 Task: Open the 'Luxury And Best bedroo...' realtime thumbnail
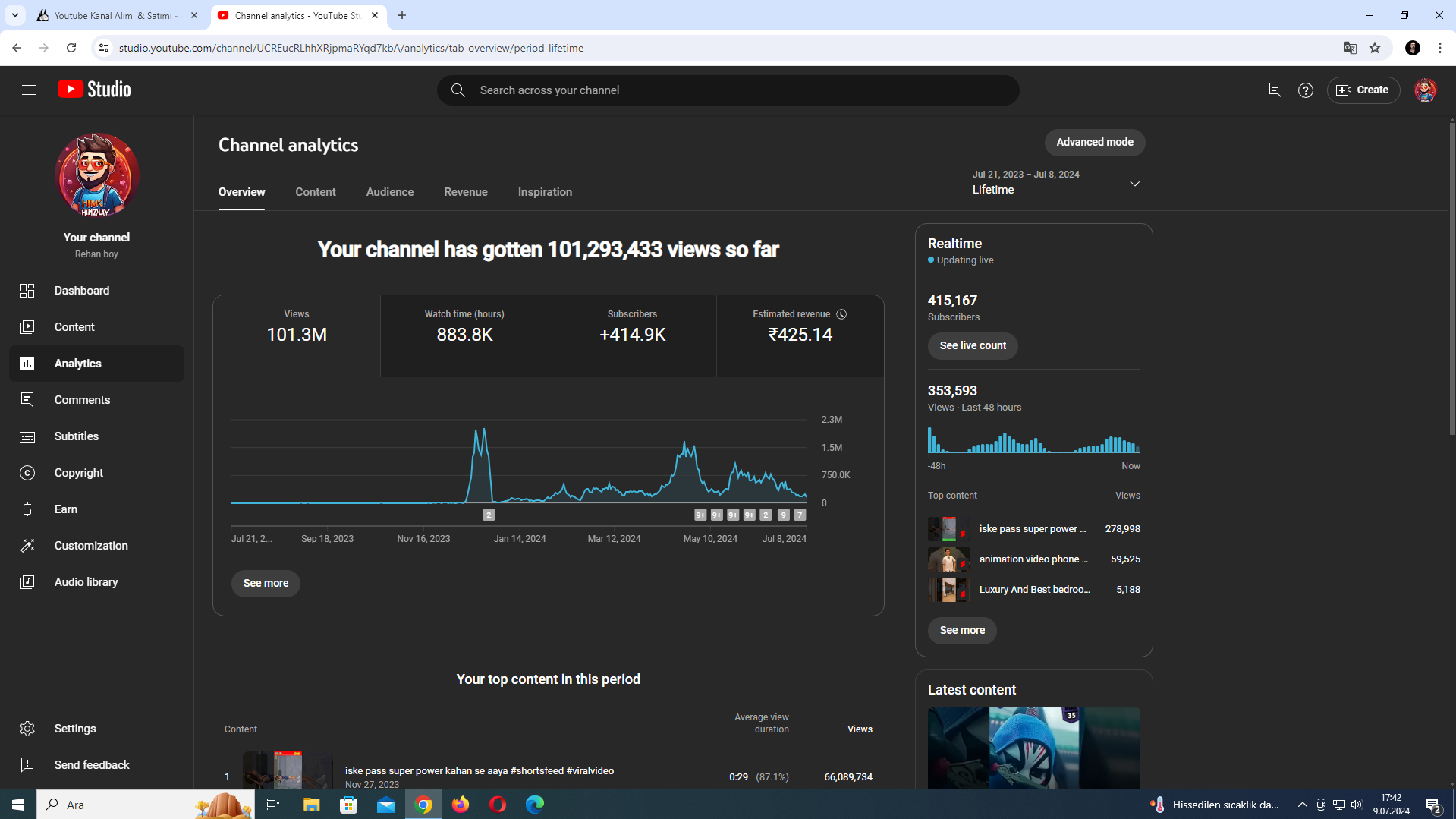[948, 590]
